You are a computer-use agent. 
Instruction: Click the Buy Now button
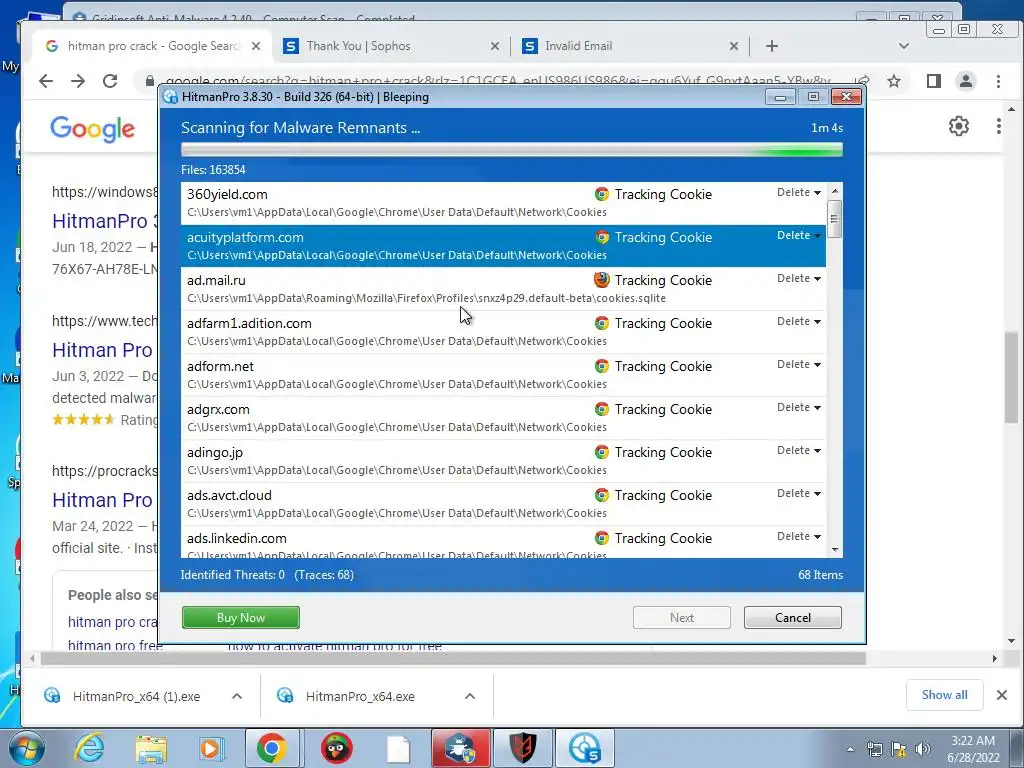pyautogui.click(x=241, y=618)
